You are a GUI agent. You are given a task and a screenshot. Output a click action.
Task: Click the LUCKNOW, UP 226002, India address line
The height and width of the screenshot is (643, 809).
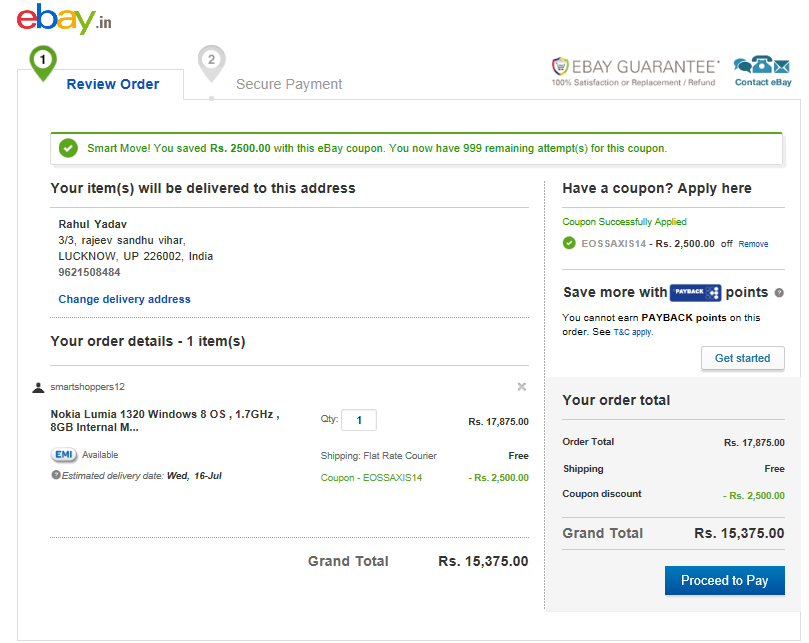click(136, 256)
